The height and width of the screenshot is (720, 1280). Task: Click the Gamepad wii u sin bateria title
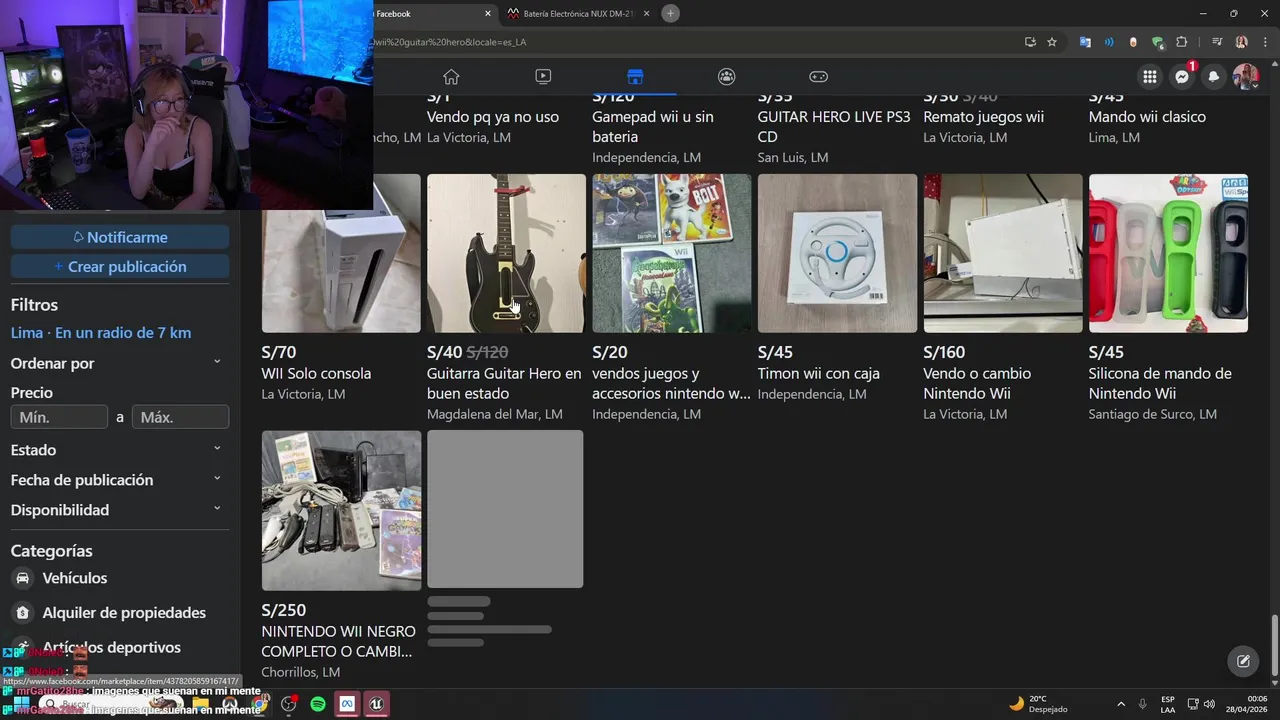(653, 127)
